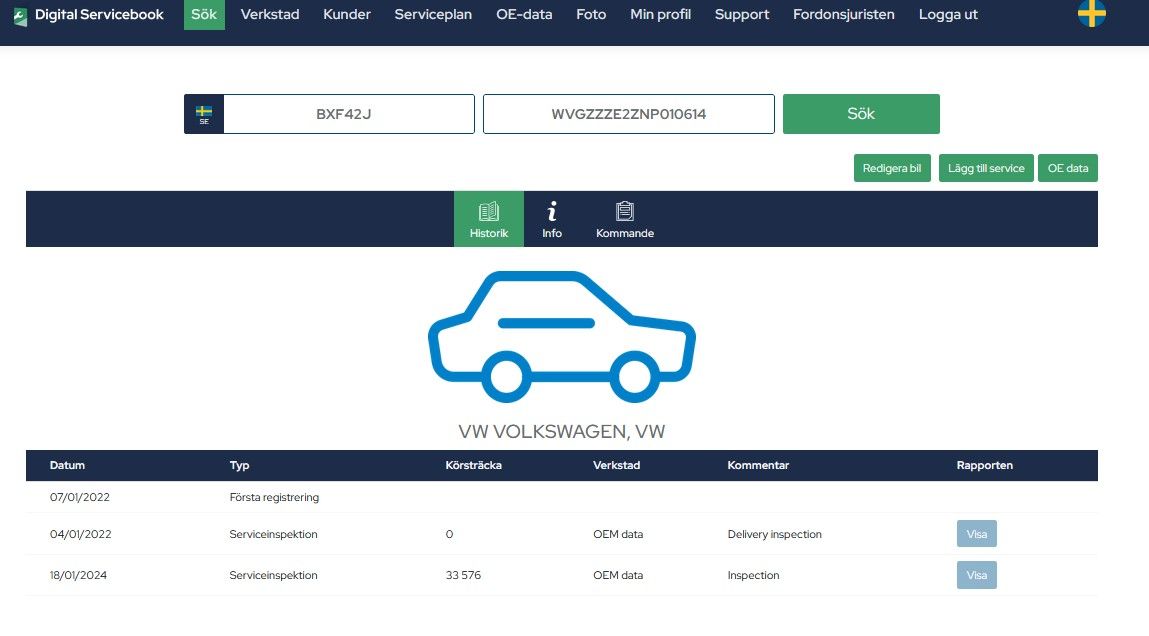Open the Serviceplan menu item
Screen dimensions: 1149x636
(x=433, y=15)
